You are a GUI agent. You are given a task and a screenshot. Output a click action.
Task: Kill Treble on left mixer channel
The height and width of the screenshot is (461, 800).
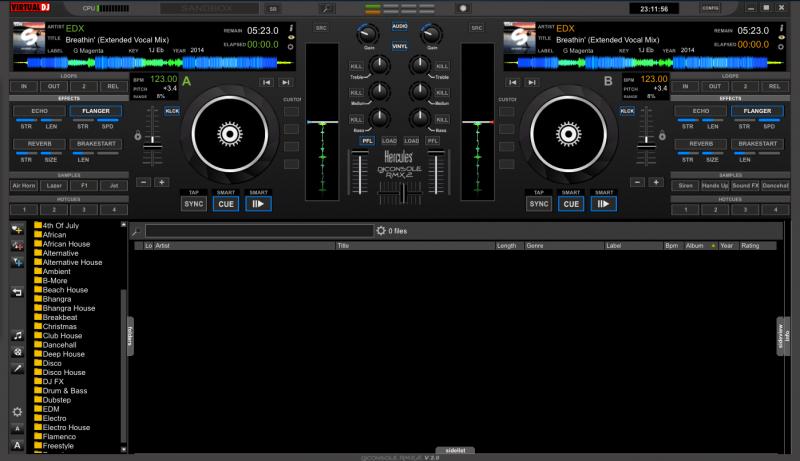click(356, 66)
